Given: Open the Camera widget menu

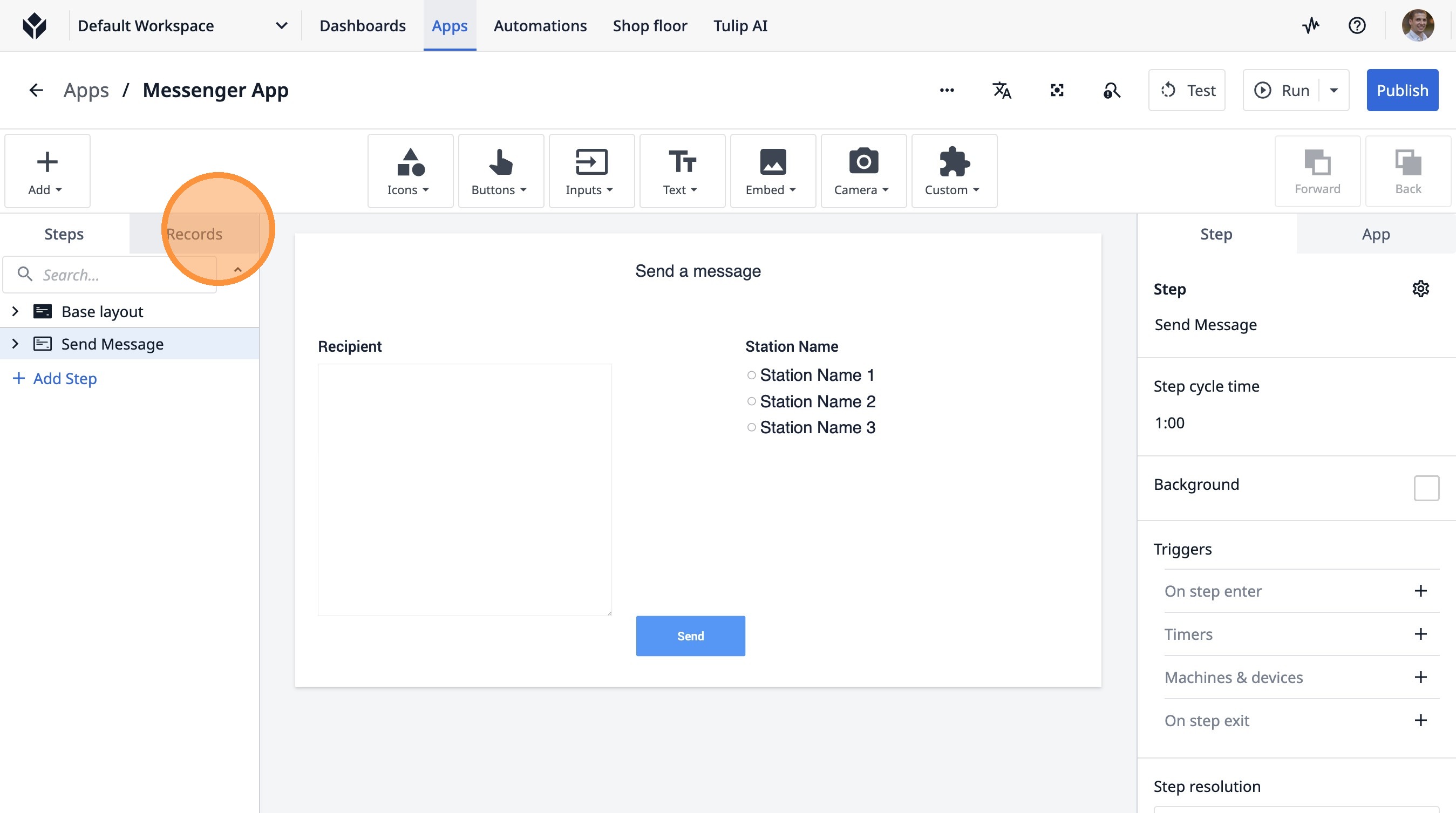Looking at the screenshot, I should coord(863,171).
